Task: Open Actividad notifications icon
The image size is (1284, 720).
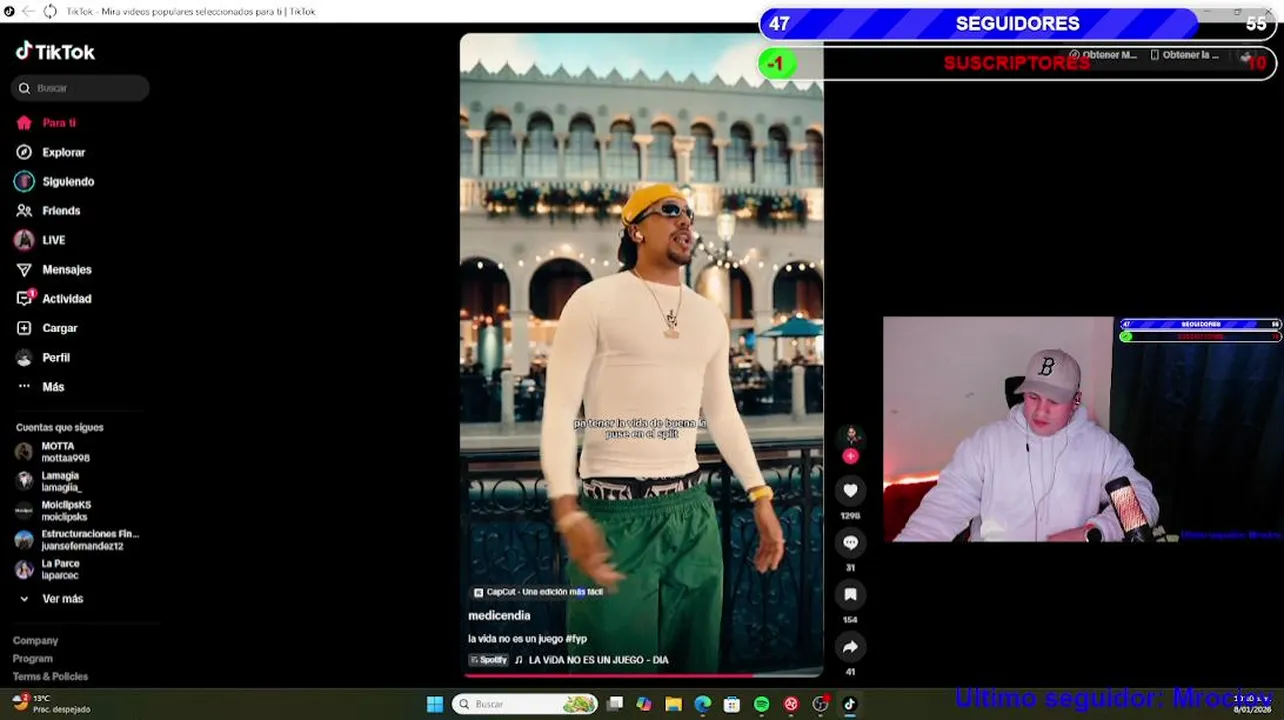Action: click(25, 298)
